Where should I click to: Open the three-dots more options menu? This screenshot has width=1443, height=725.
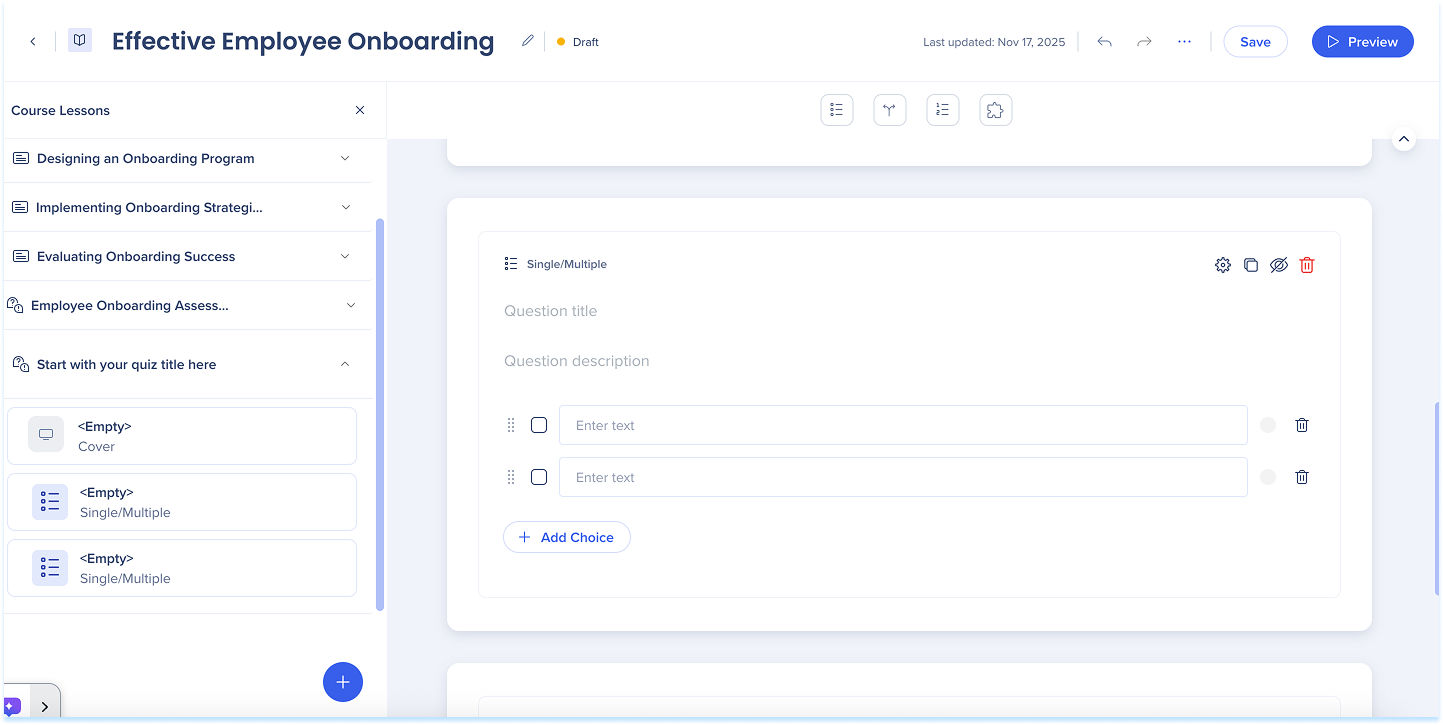(x=1184, y=42)
